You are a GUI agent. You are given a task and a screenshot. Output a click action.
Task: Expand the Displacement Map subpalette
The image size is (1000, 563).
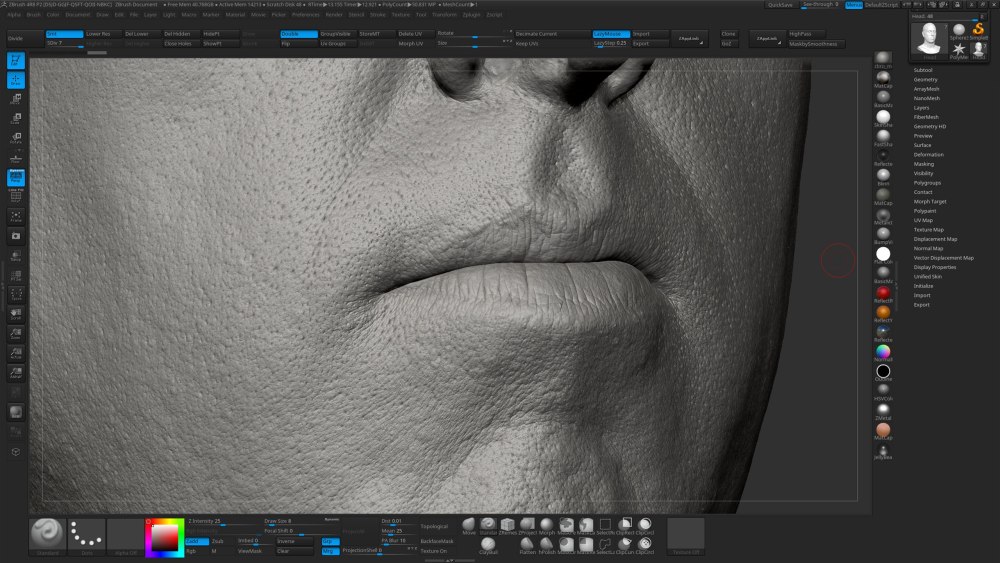click(936, 239)
